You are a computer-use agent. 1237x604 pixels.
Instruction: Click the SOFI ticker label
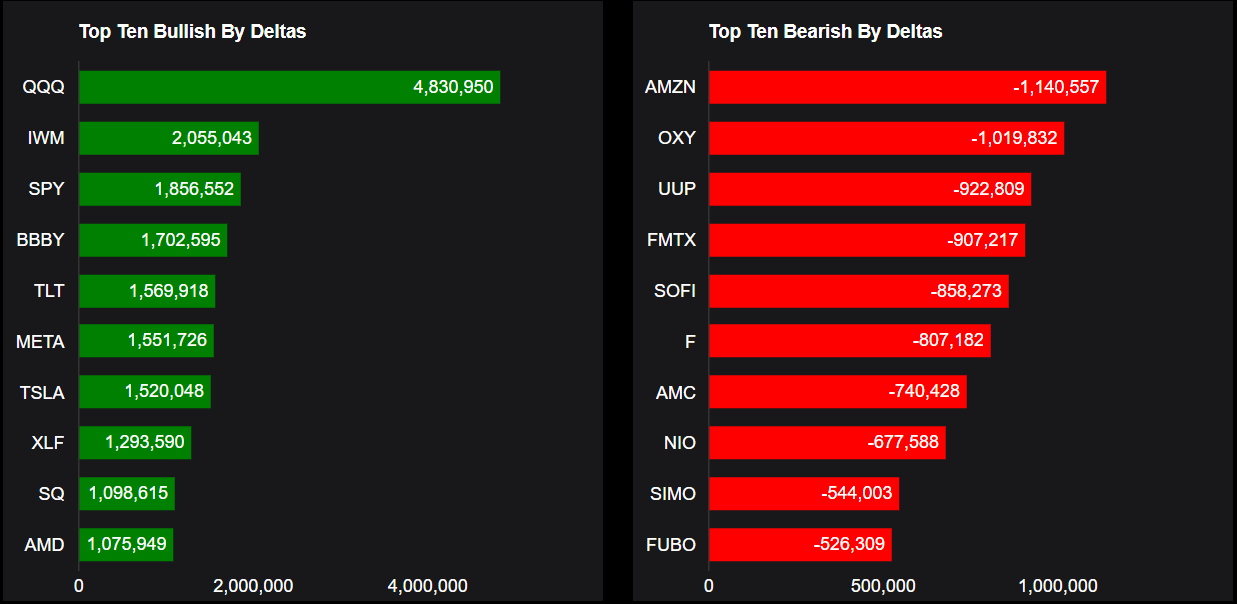675,291
